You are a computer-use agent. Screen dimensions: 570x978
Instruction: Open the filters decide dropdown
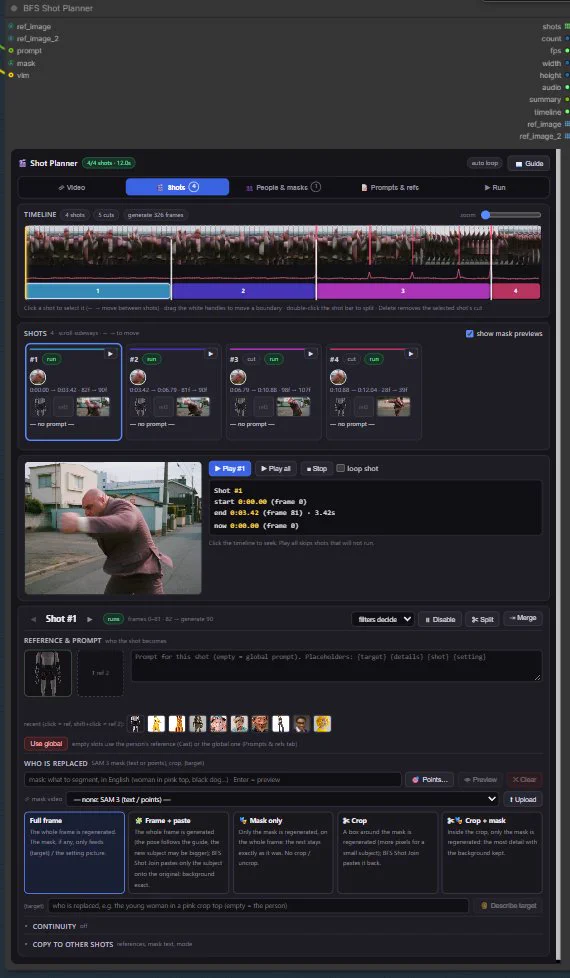coord(383,619)
